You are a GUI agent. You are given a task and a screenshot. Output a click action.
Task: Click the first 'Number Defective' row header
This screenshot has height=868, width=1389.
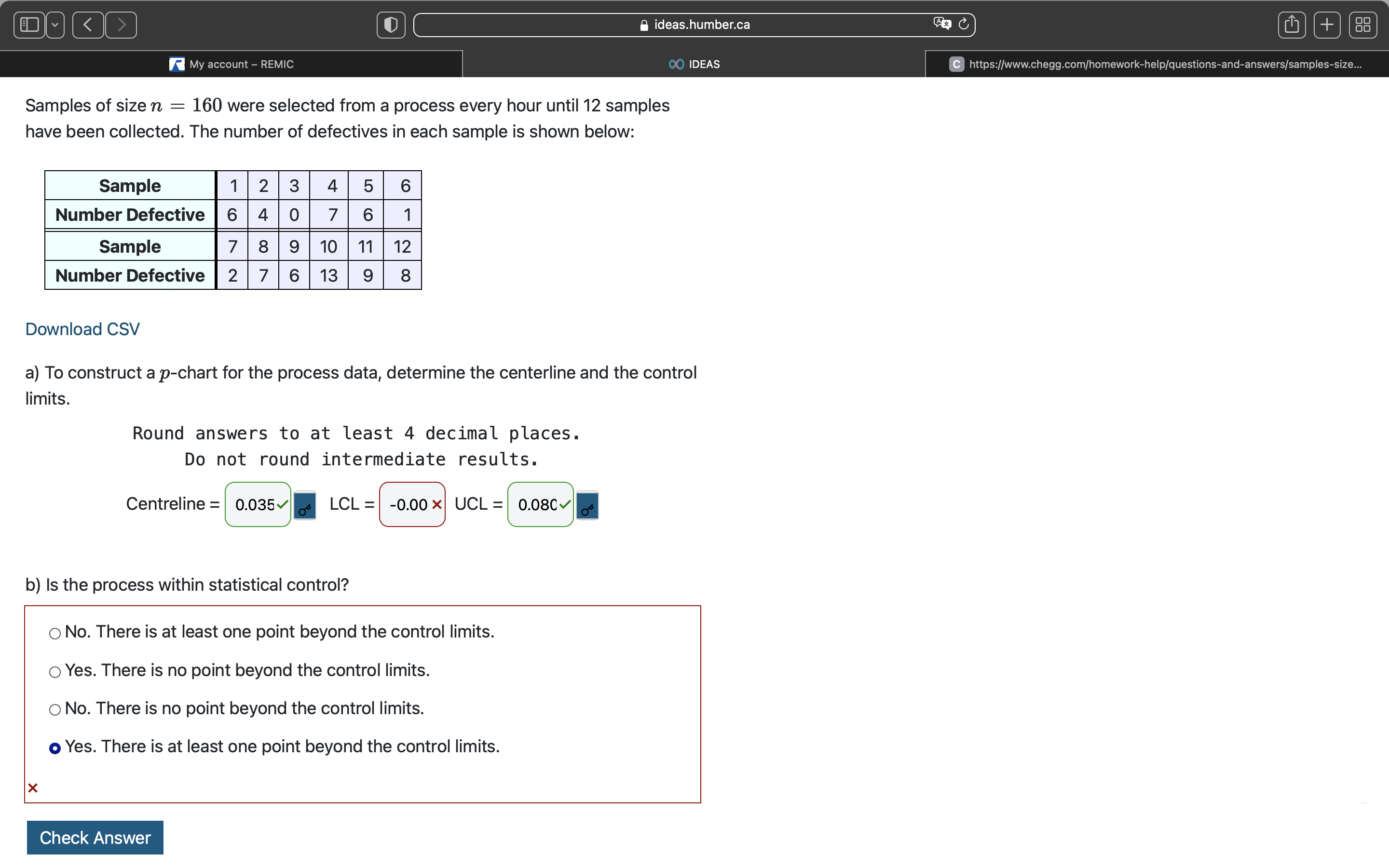[130, 215]
